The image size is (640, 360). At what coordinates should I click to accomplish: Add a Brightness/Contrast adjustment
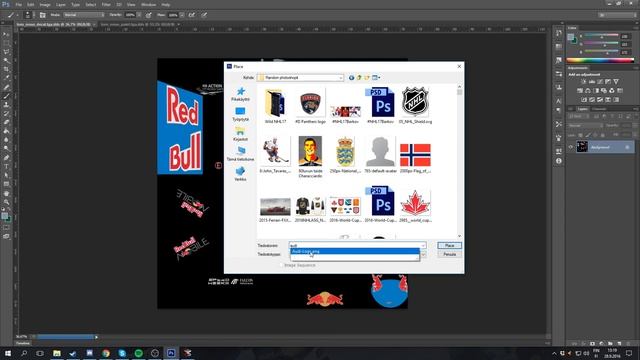[x=583, y=82]
